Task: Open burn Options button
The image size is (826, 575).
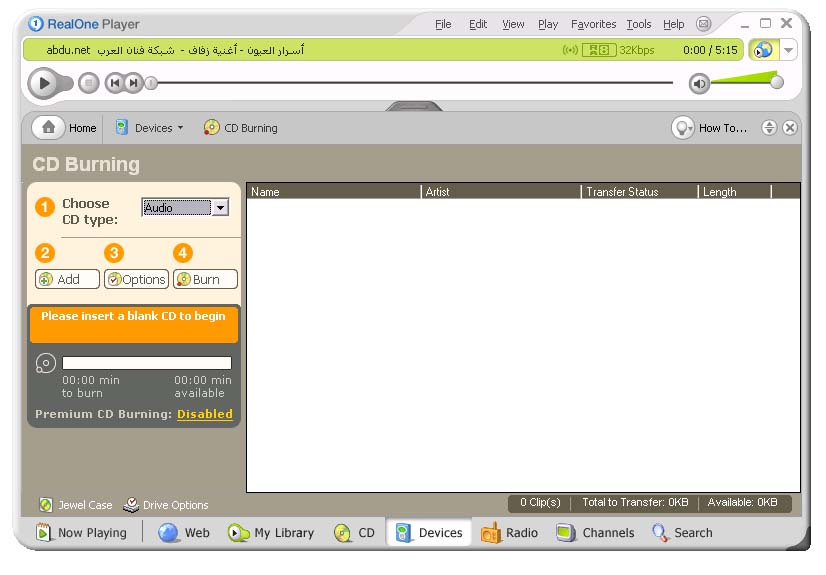Action: pyautogui.click(x=136, y=279)
